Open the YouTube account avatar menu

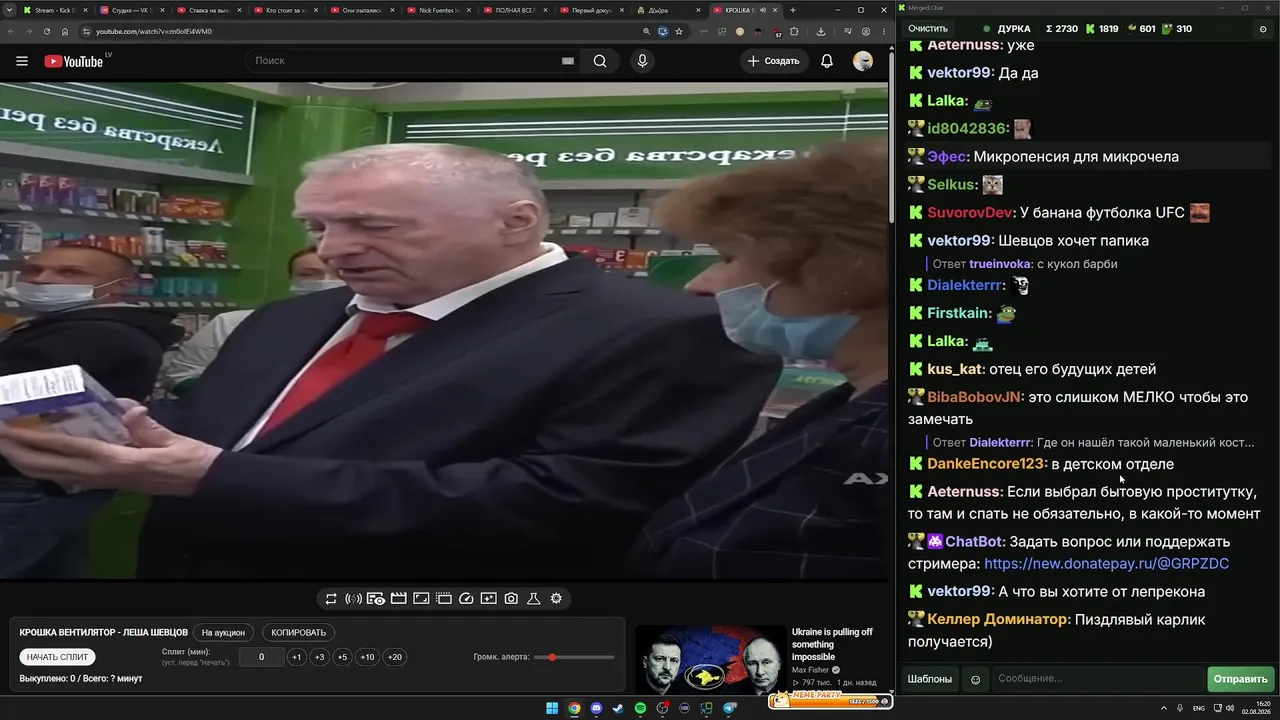863,61
